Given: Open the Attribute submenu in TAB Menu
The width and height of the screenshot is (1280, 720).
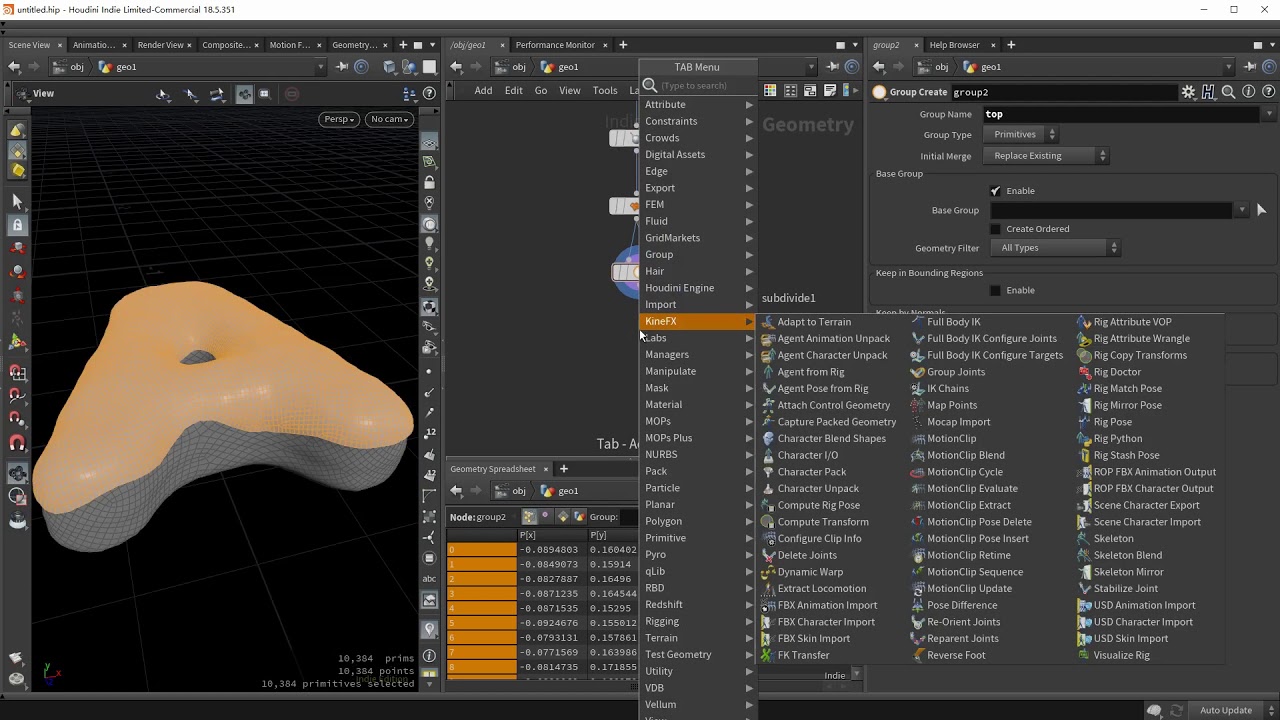Looking at the screenshot, I should click(x=698, y=104).
